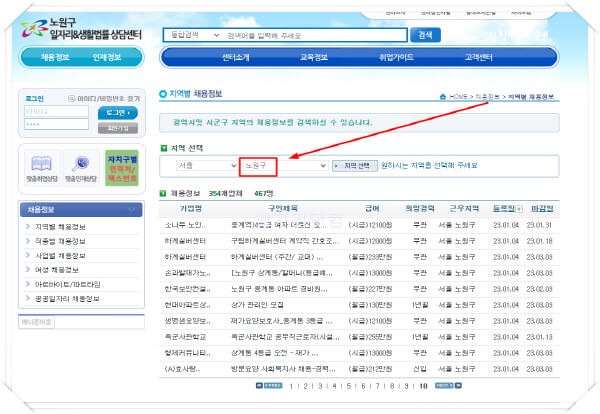Select 아르바이트/파트타임 in sidebar

pos(68,284)
